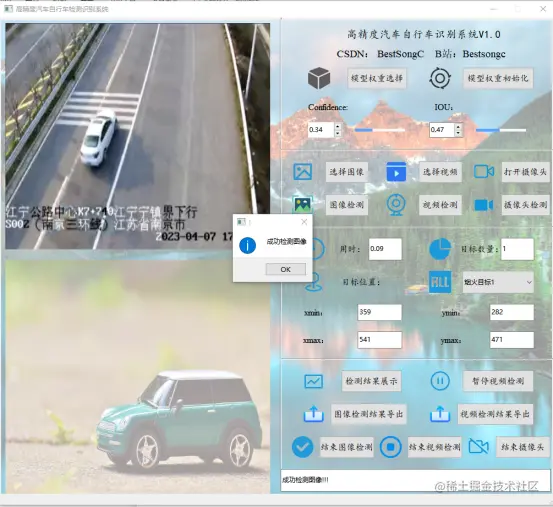This screenshot has width=553, height=507.
Task: Click the location pin icon beside 目标位置
Action: [x=314, y=282]
